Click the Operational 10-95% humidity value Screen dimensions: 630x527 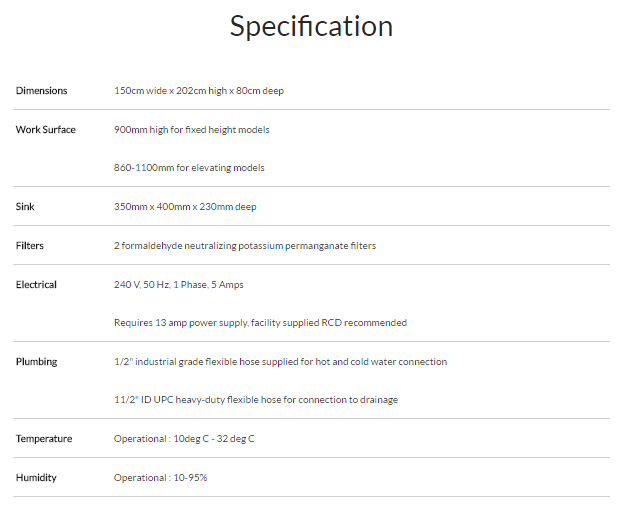(161, 478)
